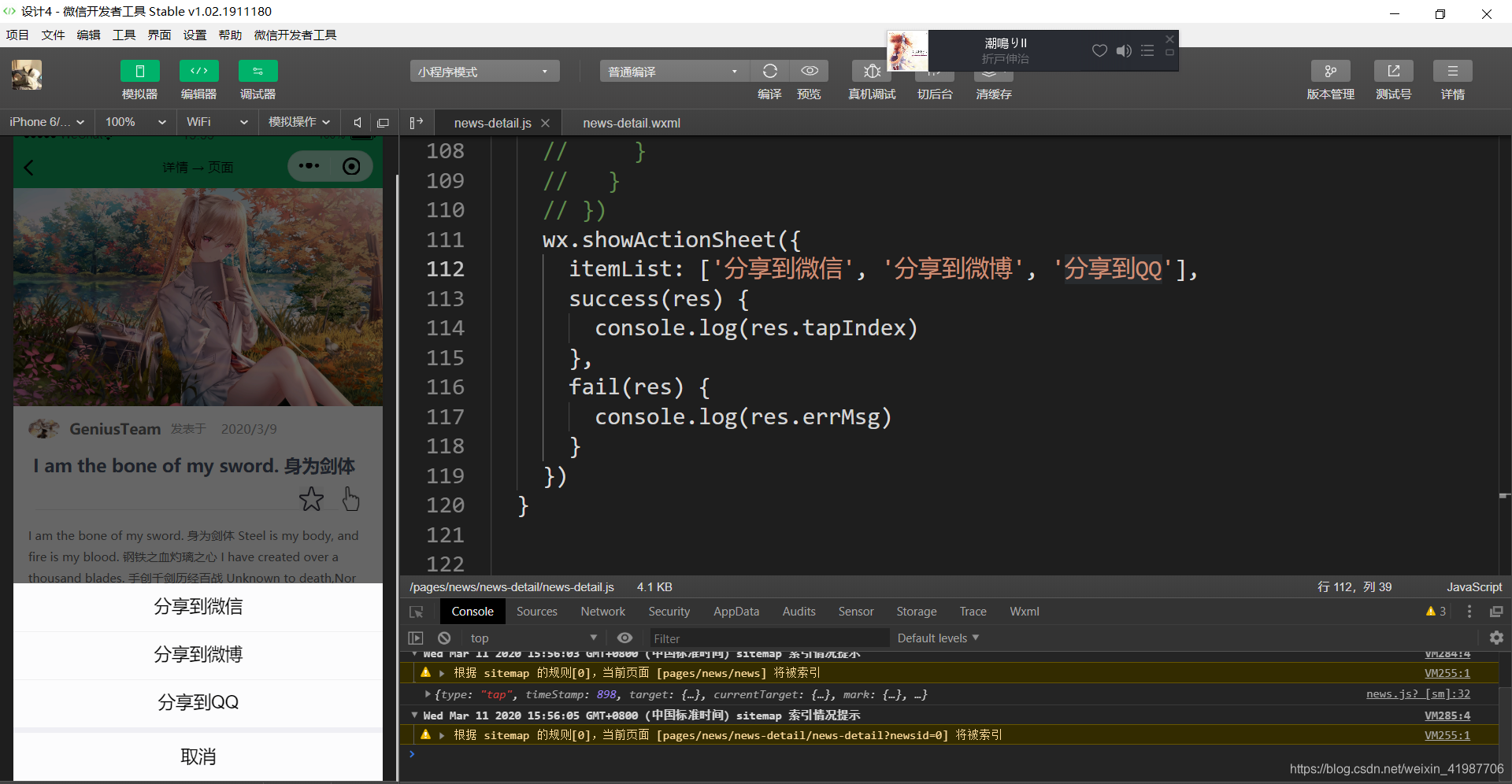Open the 文件 menu
This screenshot has width=1512, height=784.
tap(53, 35)
